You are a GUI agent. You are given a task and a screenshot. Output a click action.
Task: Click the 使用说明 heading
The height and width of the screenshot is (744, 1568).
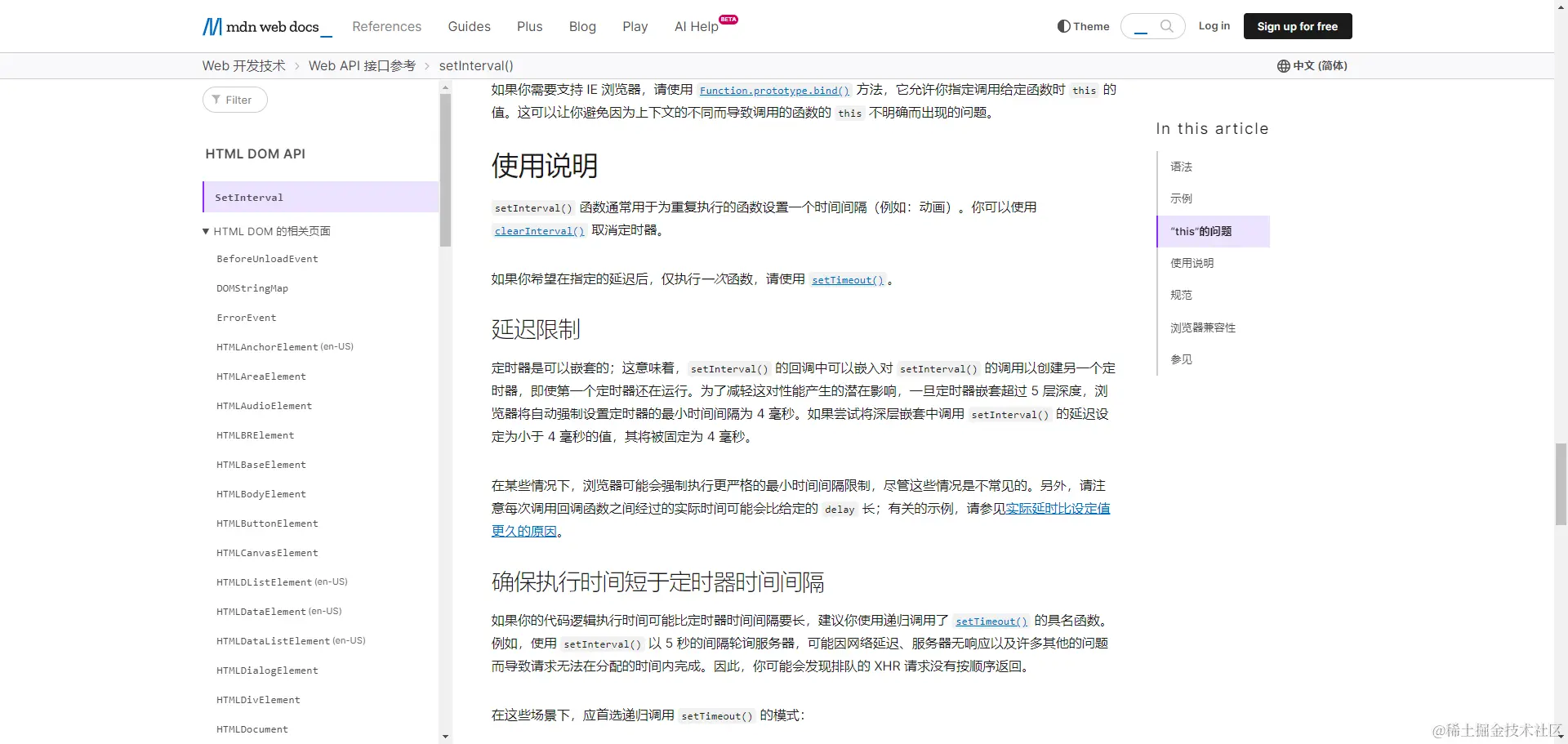tap(545, 166)
